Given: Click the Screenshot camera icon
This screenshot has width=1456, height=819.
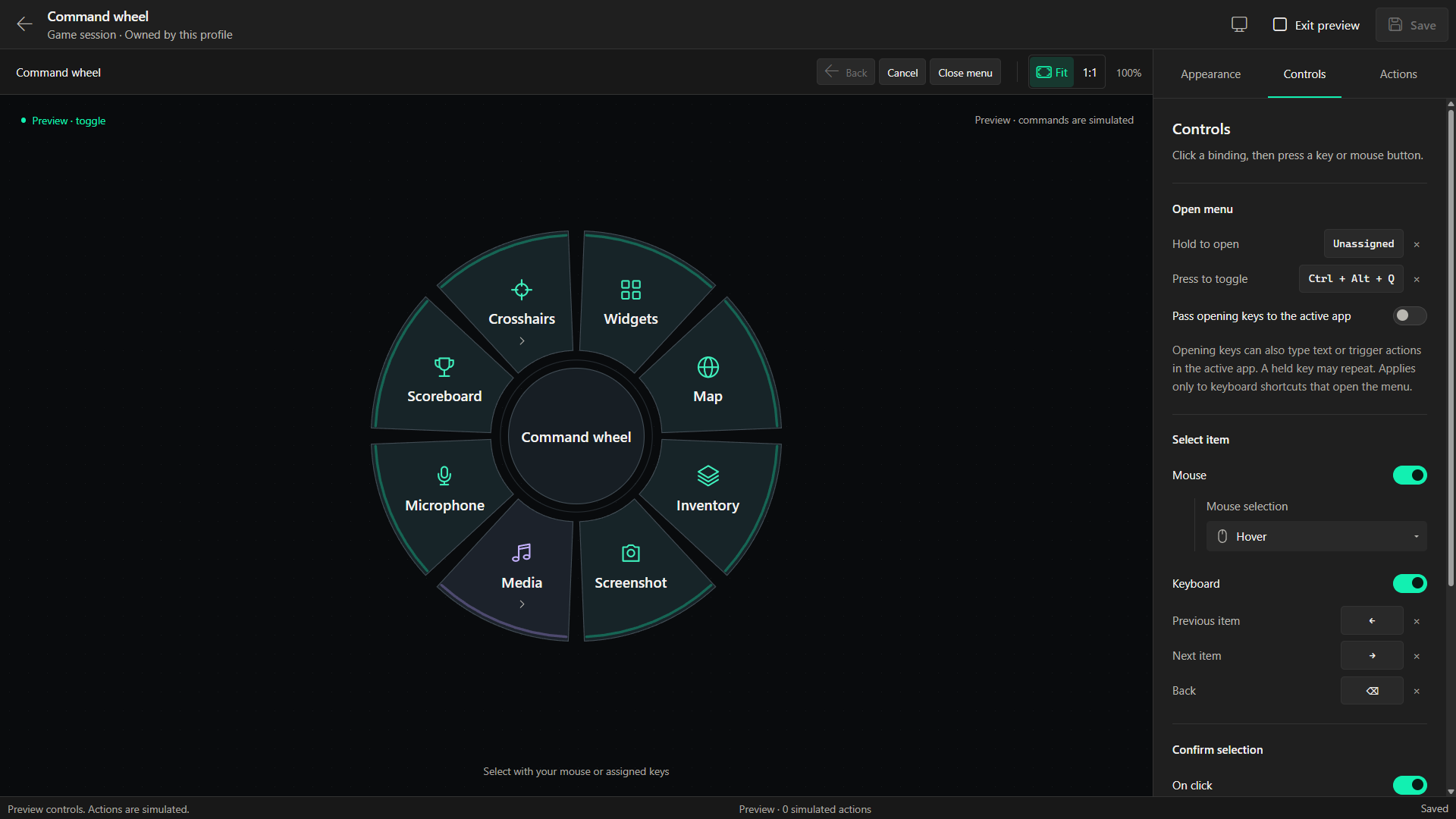Looking at the screenshot, I should (631, 553).
